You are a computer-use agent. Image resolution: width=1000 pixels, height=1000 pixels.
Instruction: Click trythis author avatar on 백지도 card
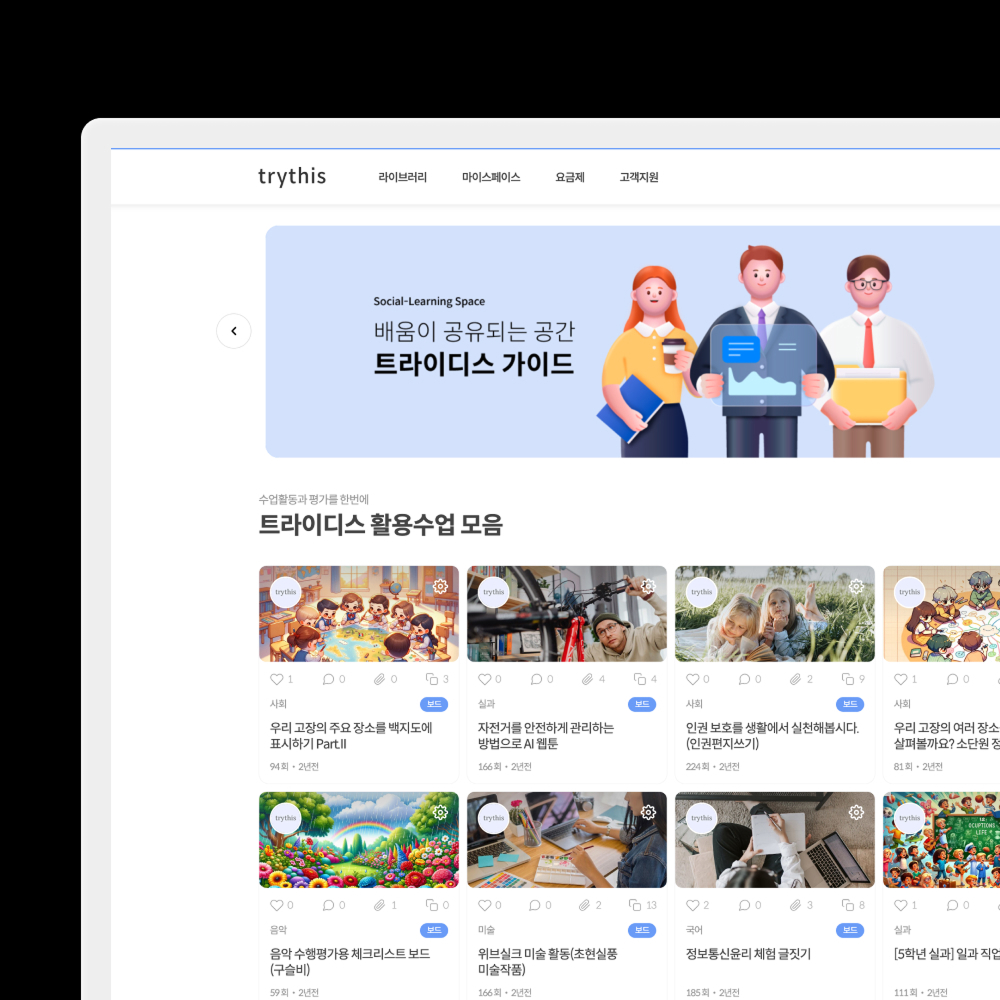[286, 592]
